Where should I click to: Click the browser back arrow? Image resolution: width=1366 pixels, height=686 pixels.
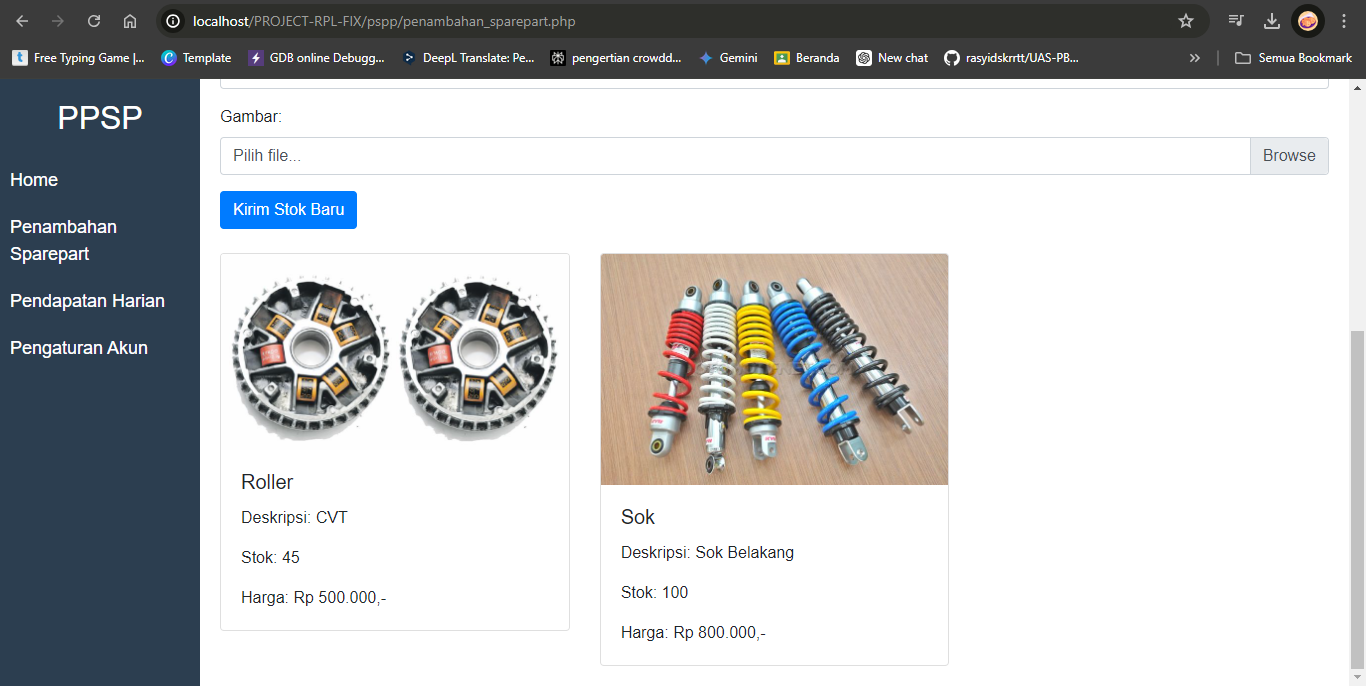22,21
